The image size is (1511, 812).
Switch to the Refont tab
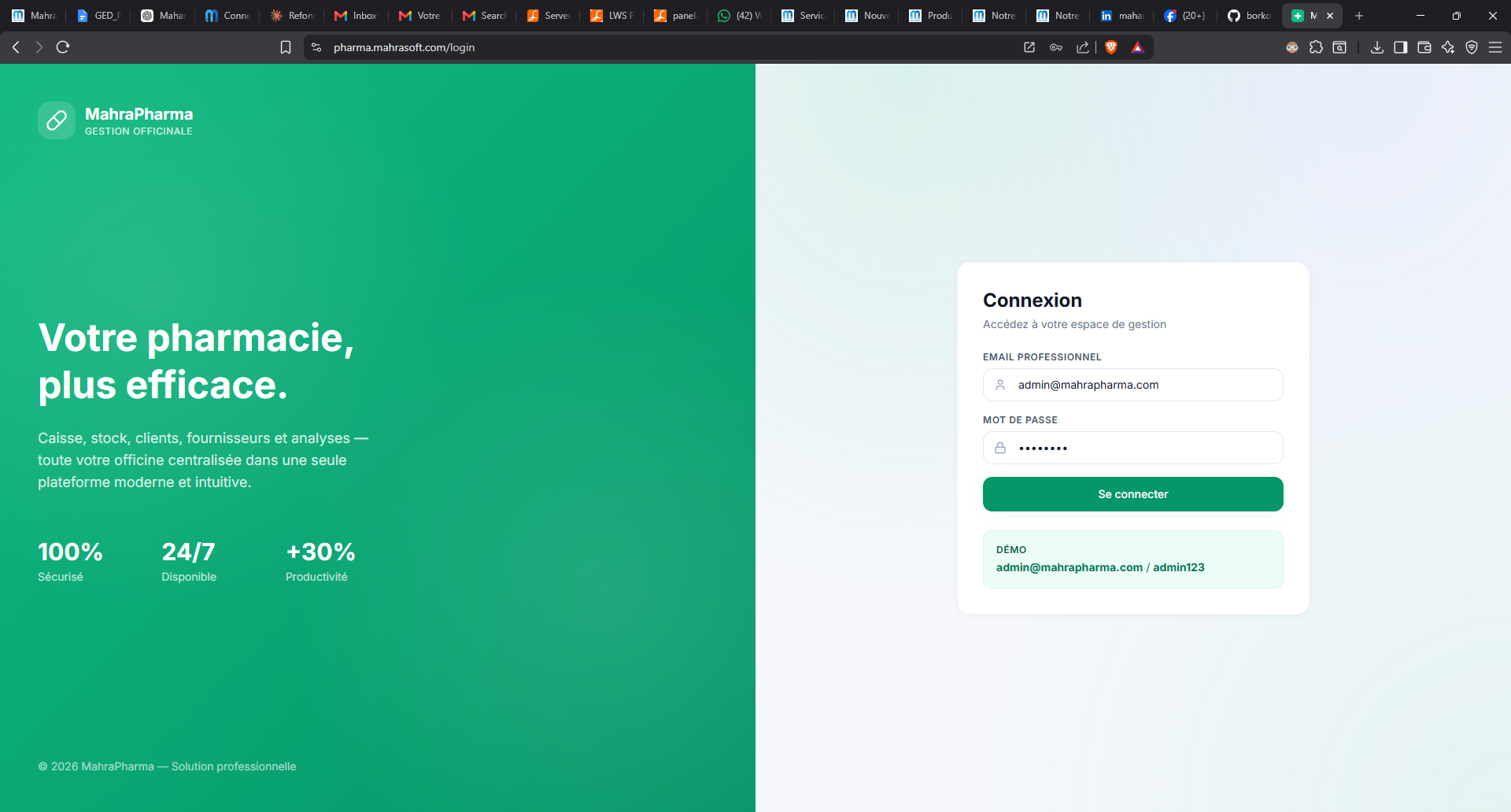click(x=293, y=16)
